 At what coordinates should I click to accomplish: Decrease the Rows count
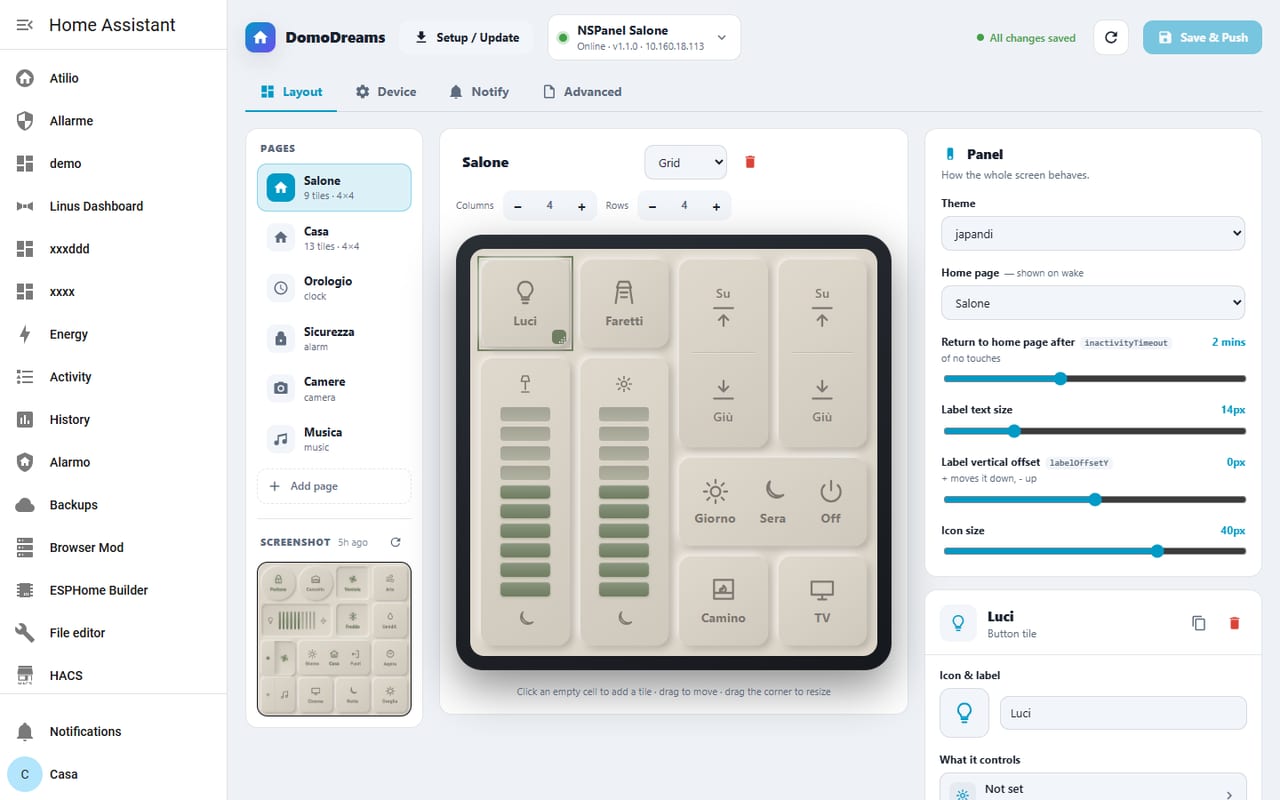pyautogui.click(x=652, y=206)
